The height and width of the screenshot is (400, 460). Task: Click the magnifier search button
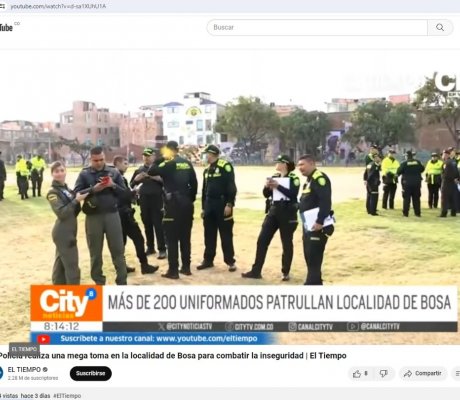point(440,27)
